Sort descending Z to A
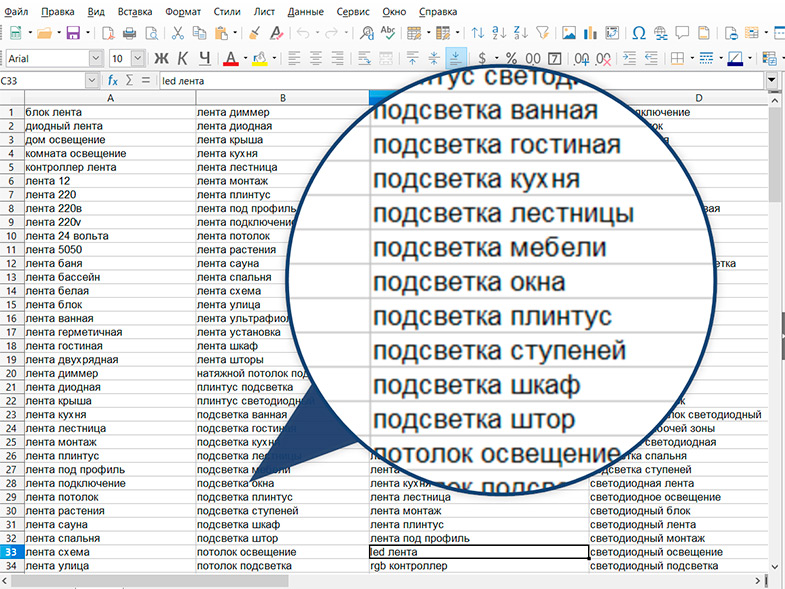This screenshot has width=785, height=589. pyautogui.click(x=521, y=34)
